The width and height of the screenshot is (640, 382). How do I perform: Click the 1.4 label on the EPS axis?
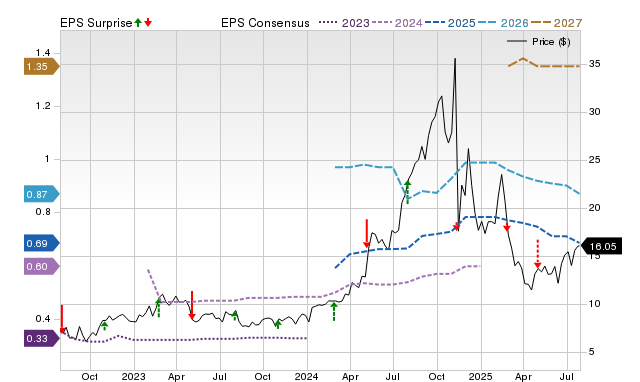click(x=43, y=53)
